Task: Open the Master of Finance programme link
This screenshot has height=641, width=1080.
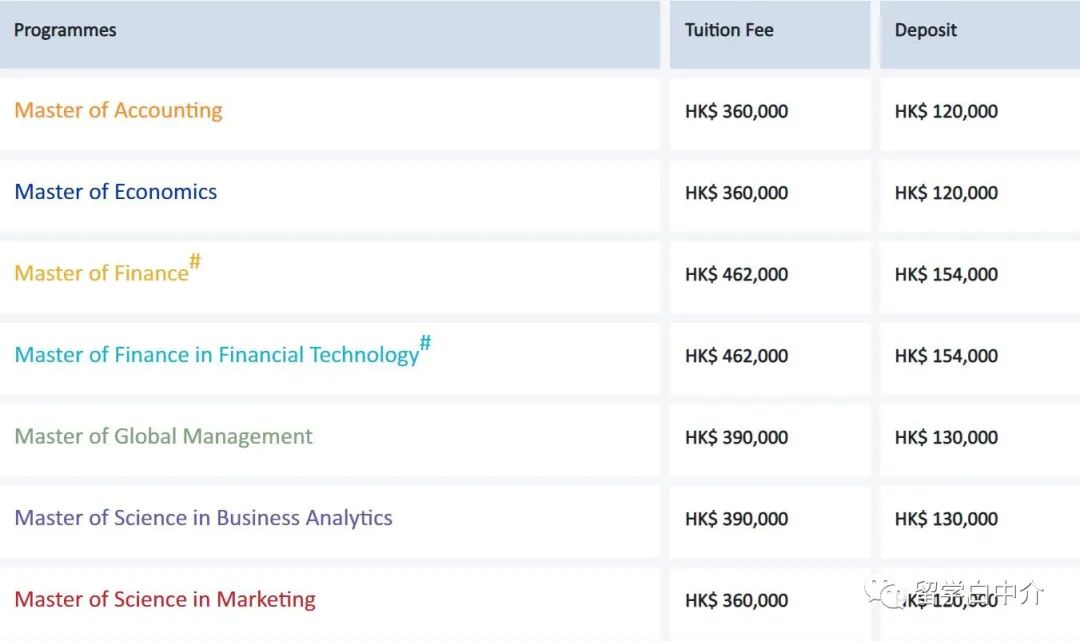Action: point(101,273)
